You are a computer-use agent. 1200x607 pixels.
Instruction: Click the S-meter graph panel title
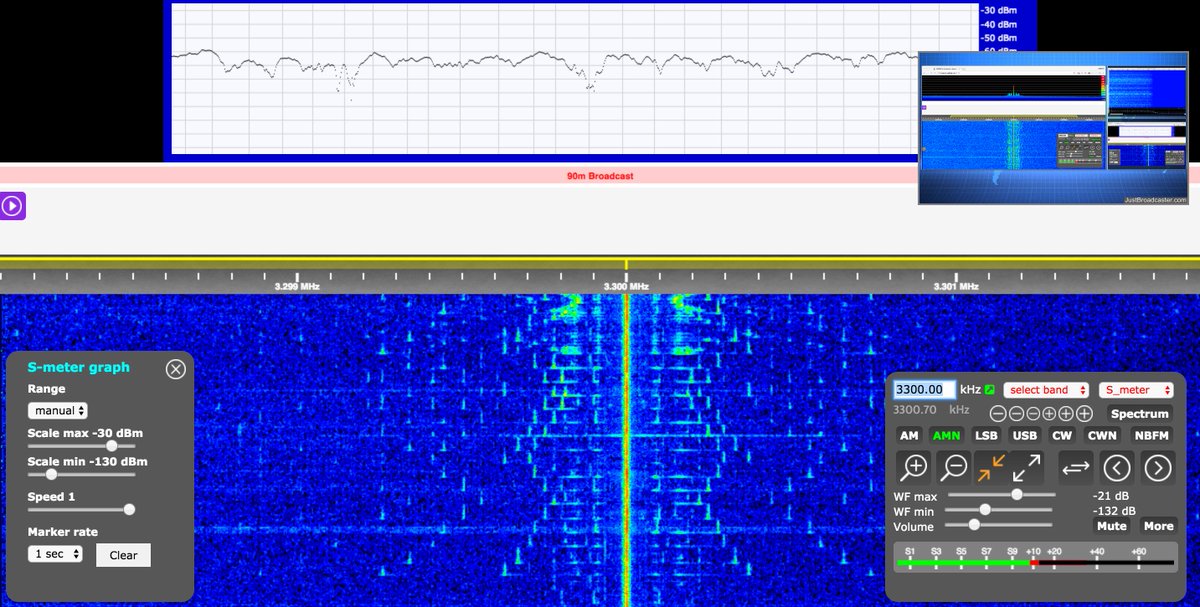point(78,367)
